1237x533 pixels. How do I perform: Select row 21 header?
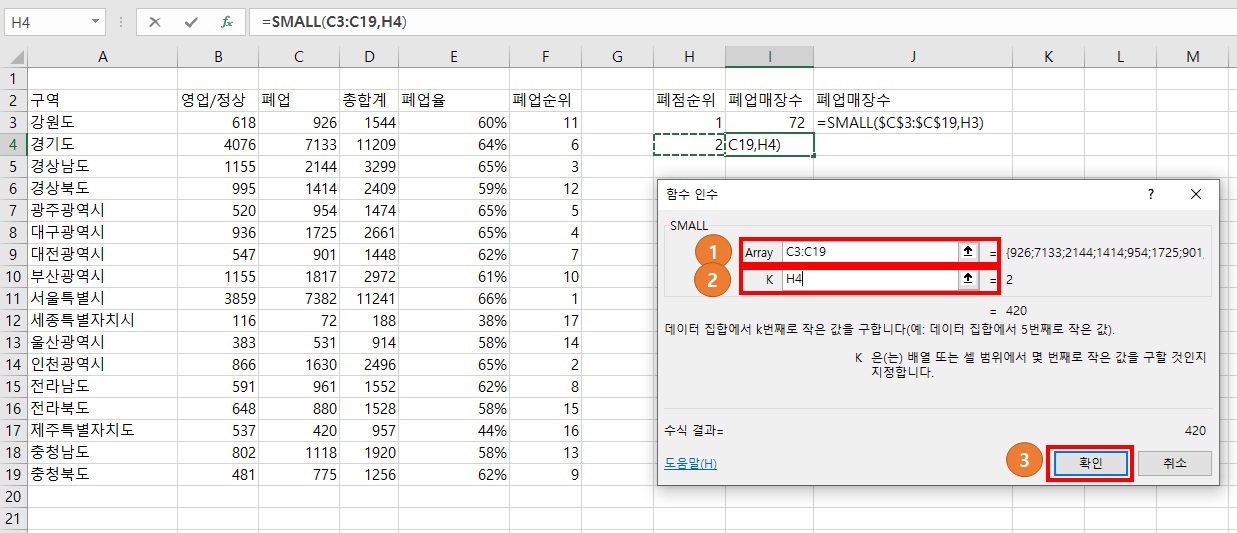(13, 518)
